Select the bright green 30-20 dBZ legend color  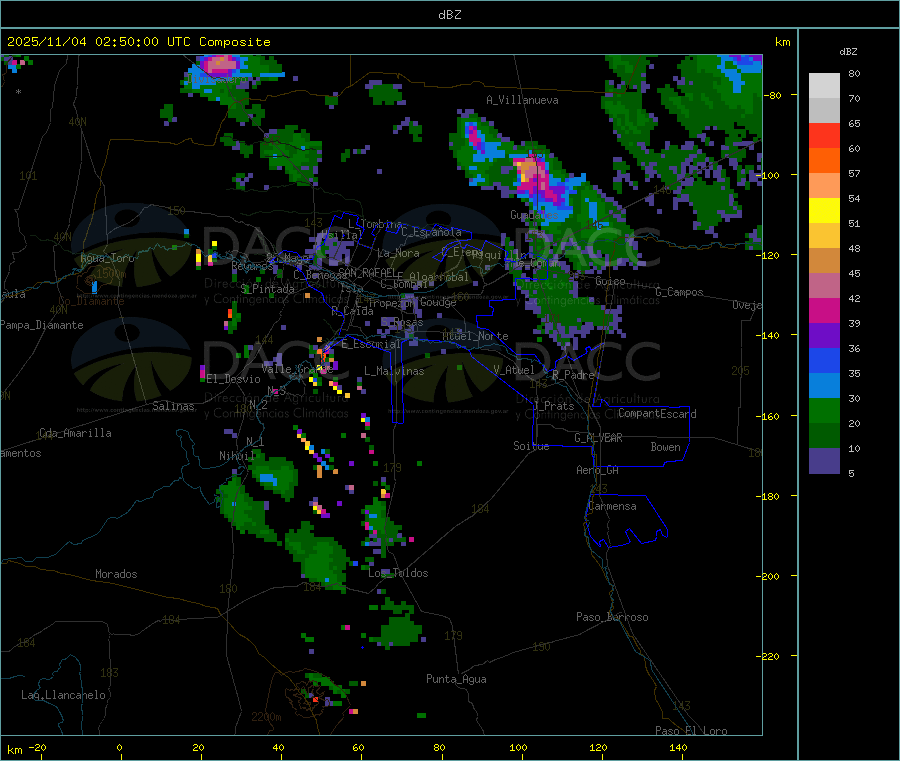pos(824,410)
